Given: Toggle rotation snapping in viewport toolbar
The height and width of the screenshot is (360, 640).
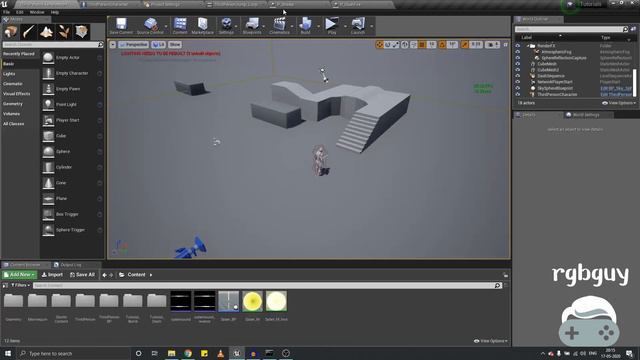Looking at the screenshot, I should coord(442,44).
